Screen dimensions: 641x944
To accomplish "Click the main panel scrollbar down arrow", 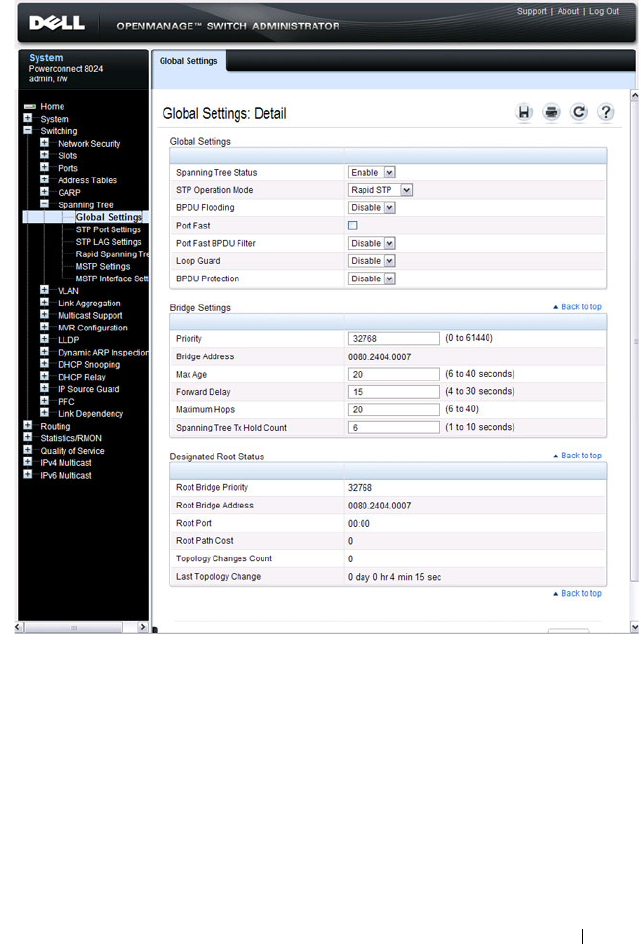I will point(634,627).
